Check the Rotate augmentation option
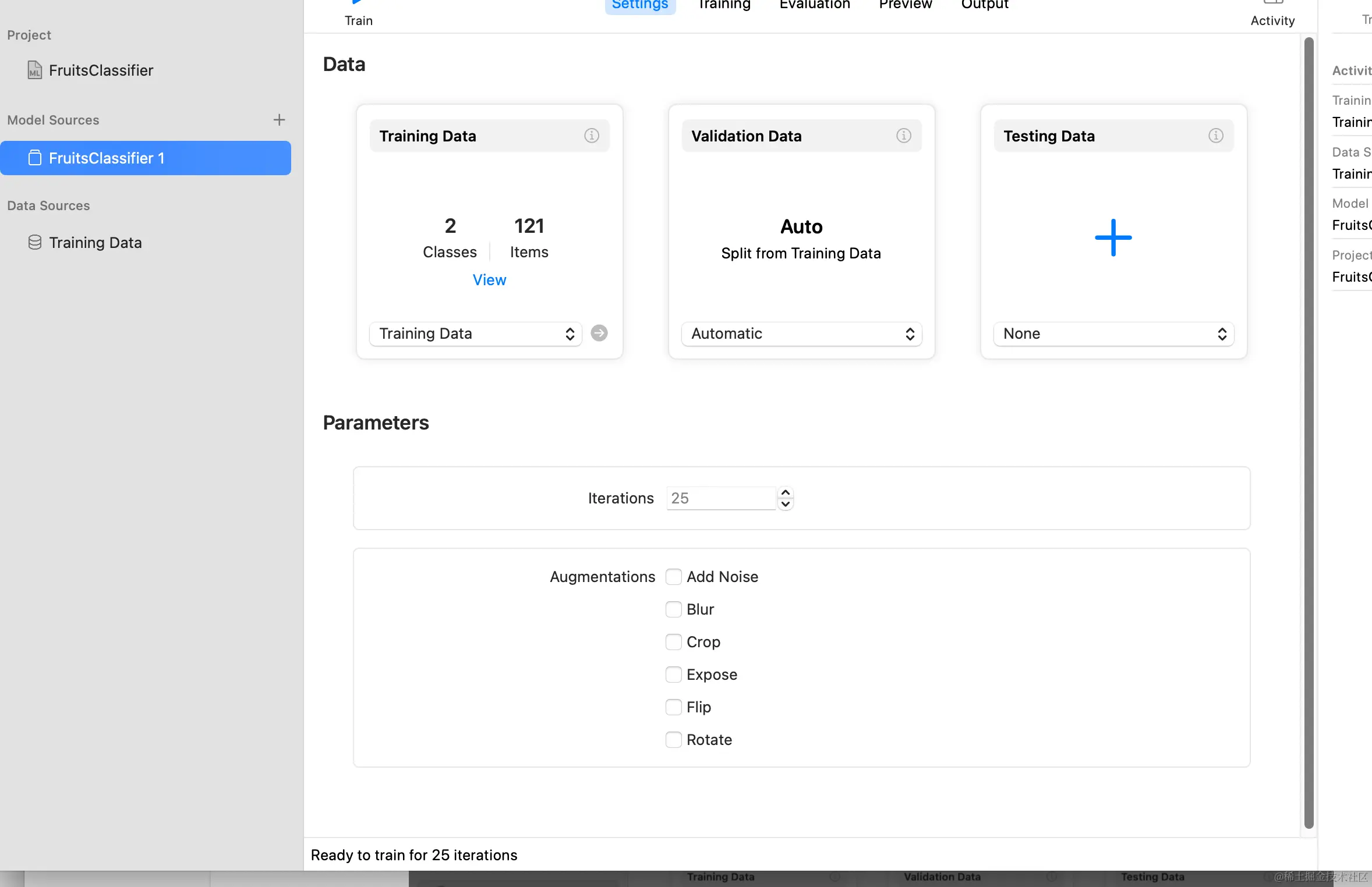Screen dimensions: 1372x887 click(x=673, y=740)
